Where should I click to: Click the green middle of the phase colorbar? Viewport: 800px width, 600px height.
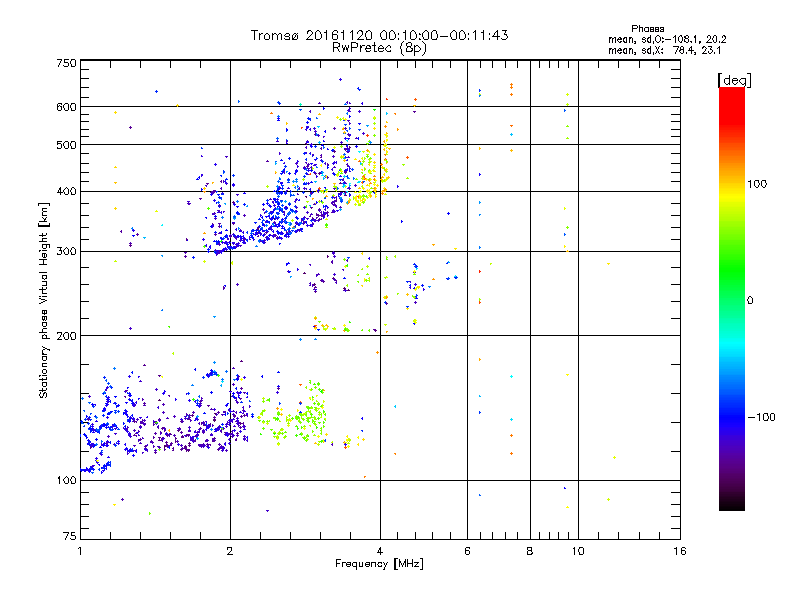point(732,299)
